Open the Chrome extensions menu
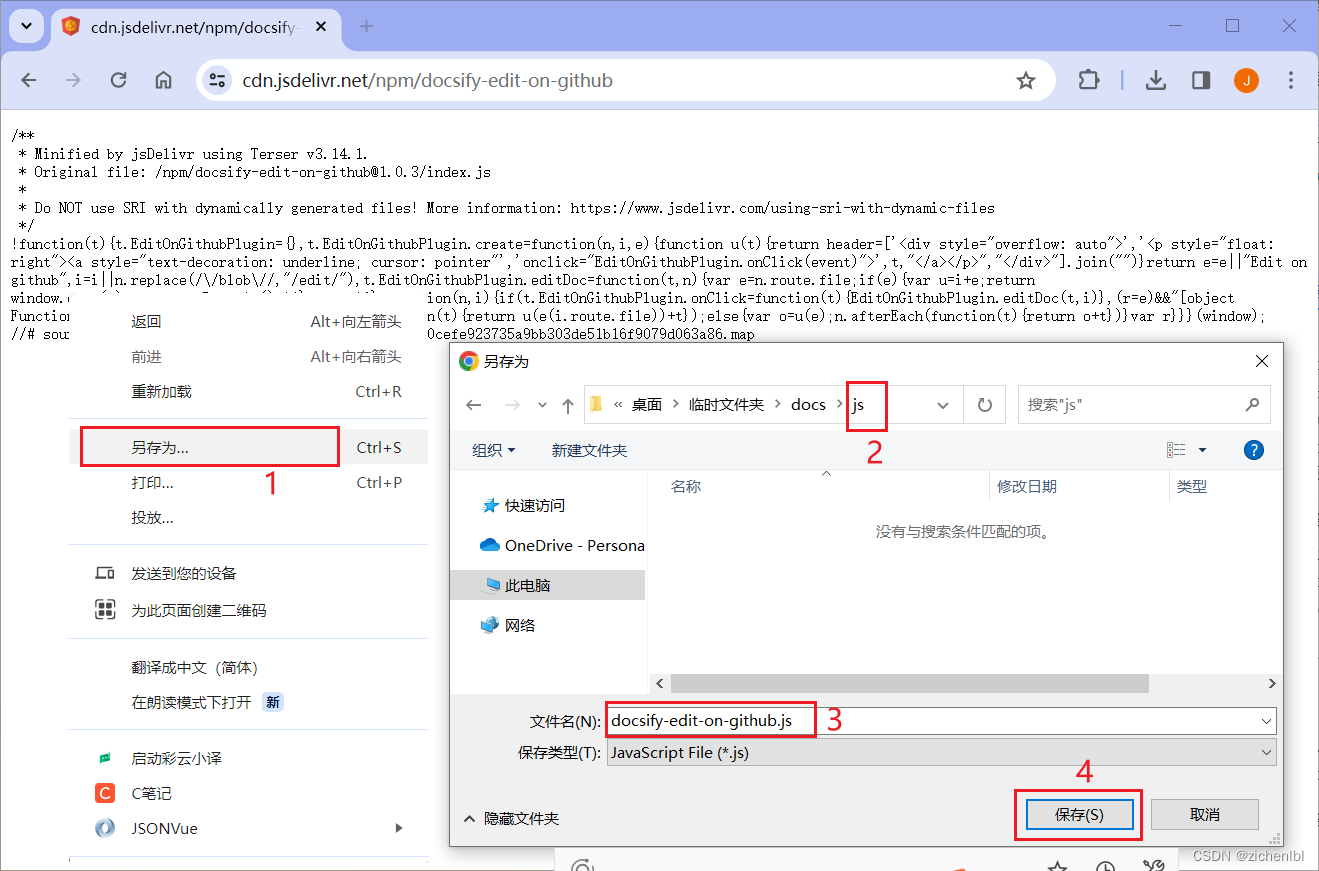The height and width of the screenshot is (871, 1319). tap(1088, 81)
